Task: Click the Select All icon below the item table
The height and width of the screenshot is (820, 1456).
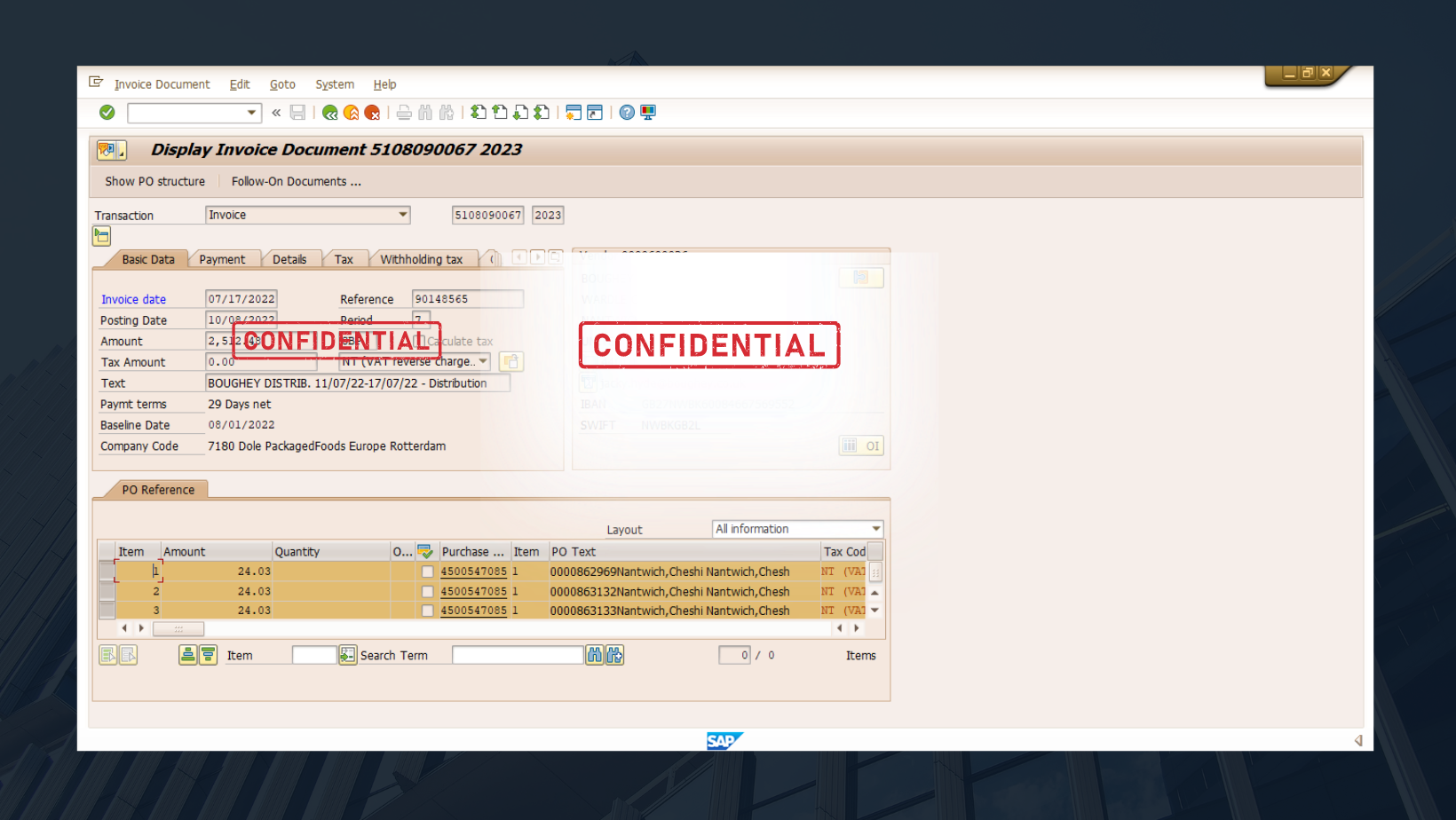Action: pos(108,655)
